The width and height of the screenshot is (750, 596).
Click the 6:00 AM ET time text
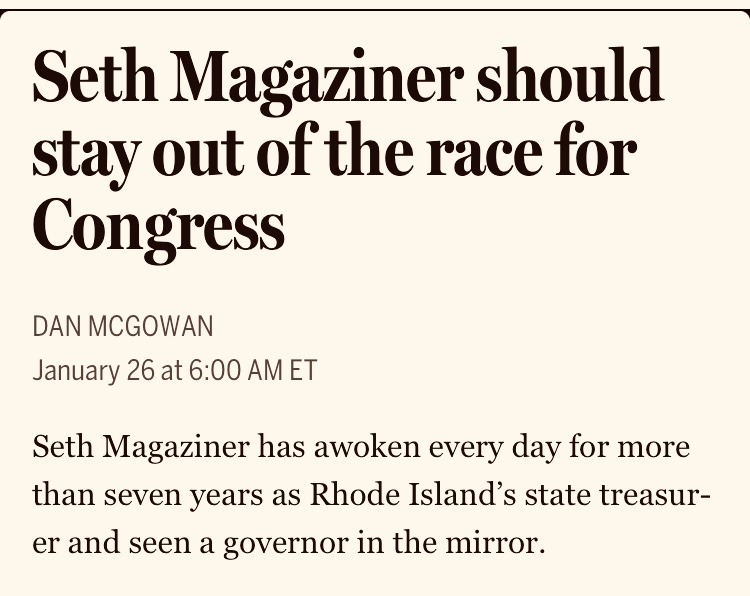(253, 371)
